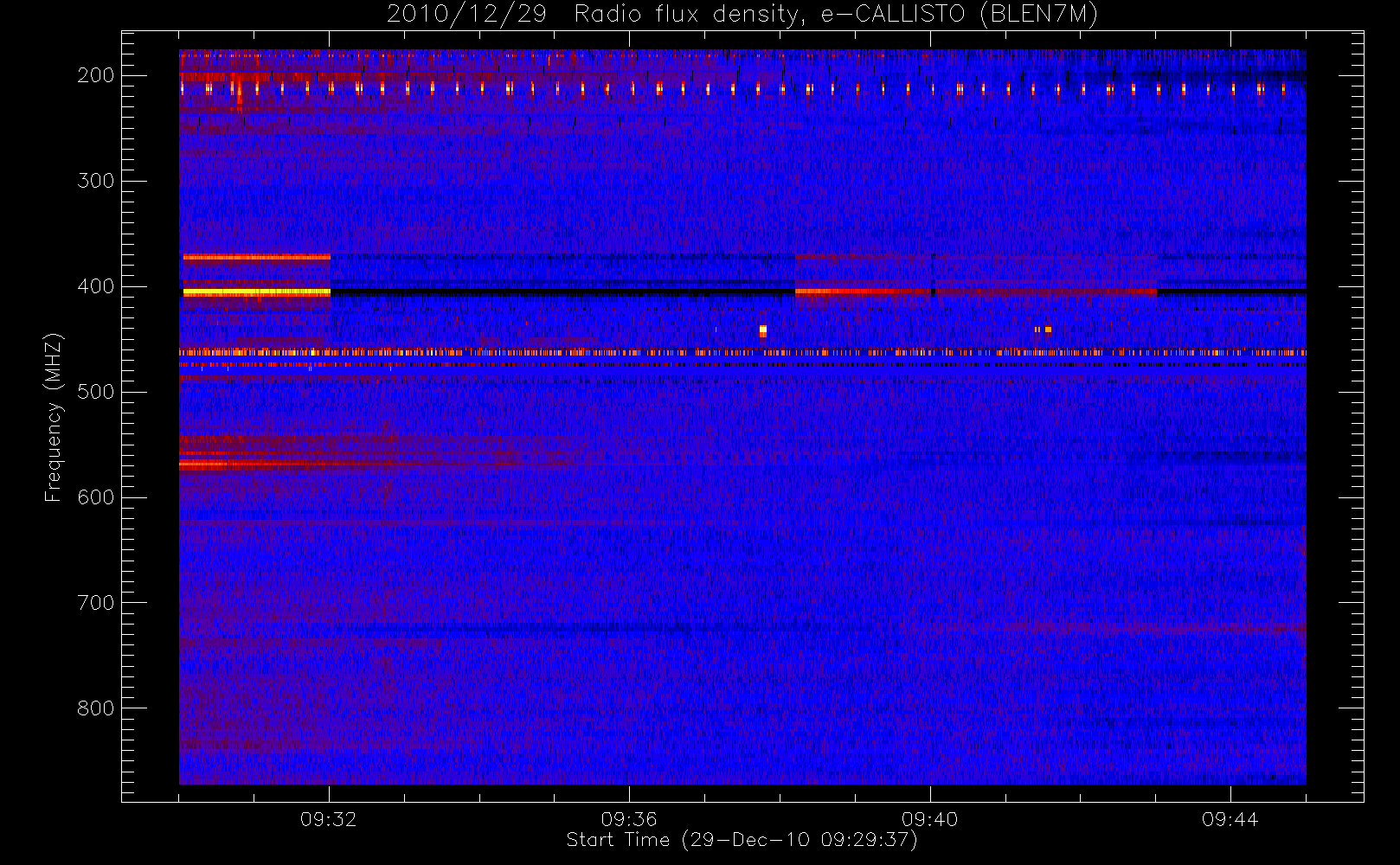Screen dimensions: 1400x865
Task: Click the bright yellow burst near 400 MHz
Action: 256,292
